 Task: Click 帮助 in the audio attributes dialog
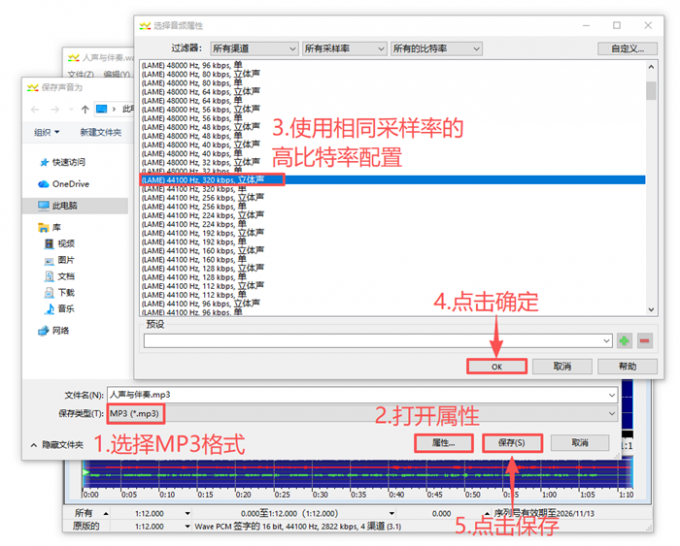[627, 366]
